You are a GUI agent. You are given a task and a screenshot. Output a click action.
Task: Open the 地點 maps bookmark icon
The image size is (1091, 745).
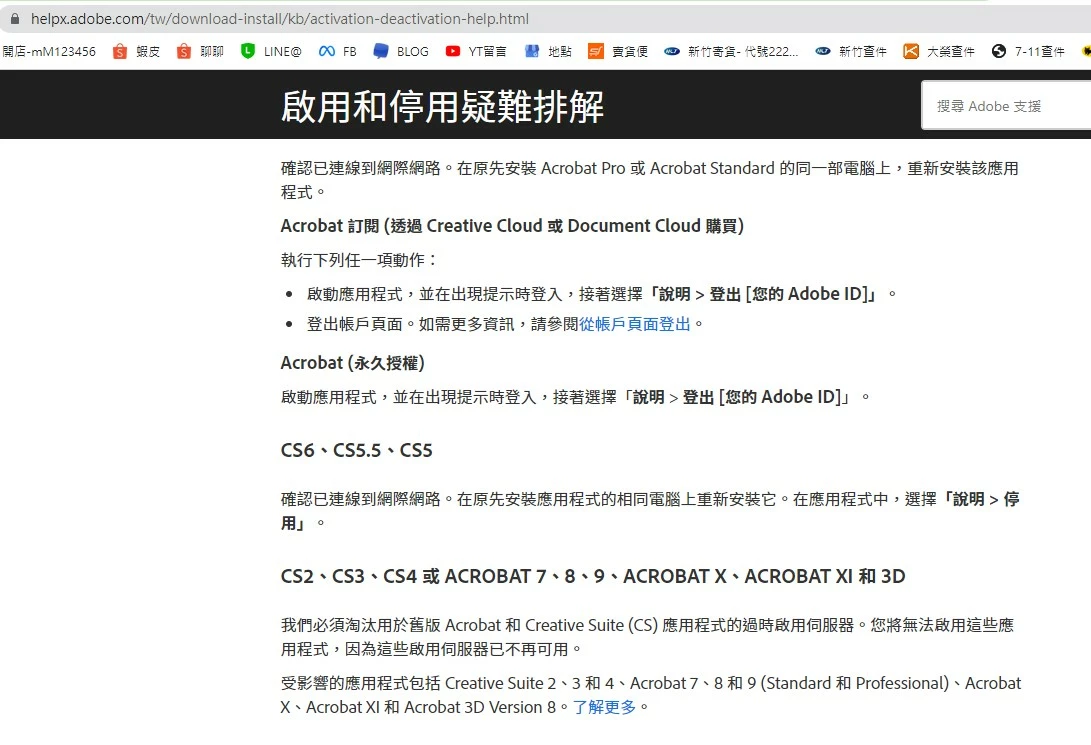[x=532, y=51]
